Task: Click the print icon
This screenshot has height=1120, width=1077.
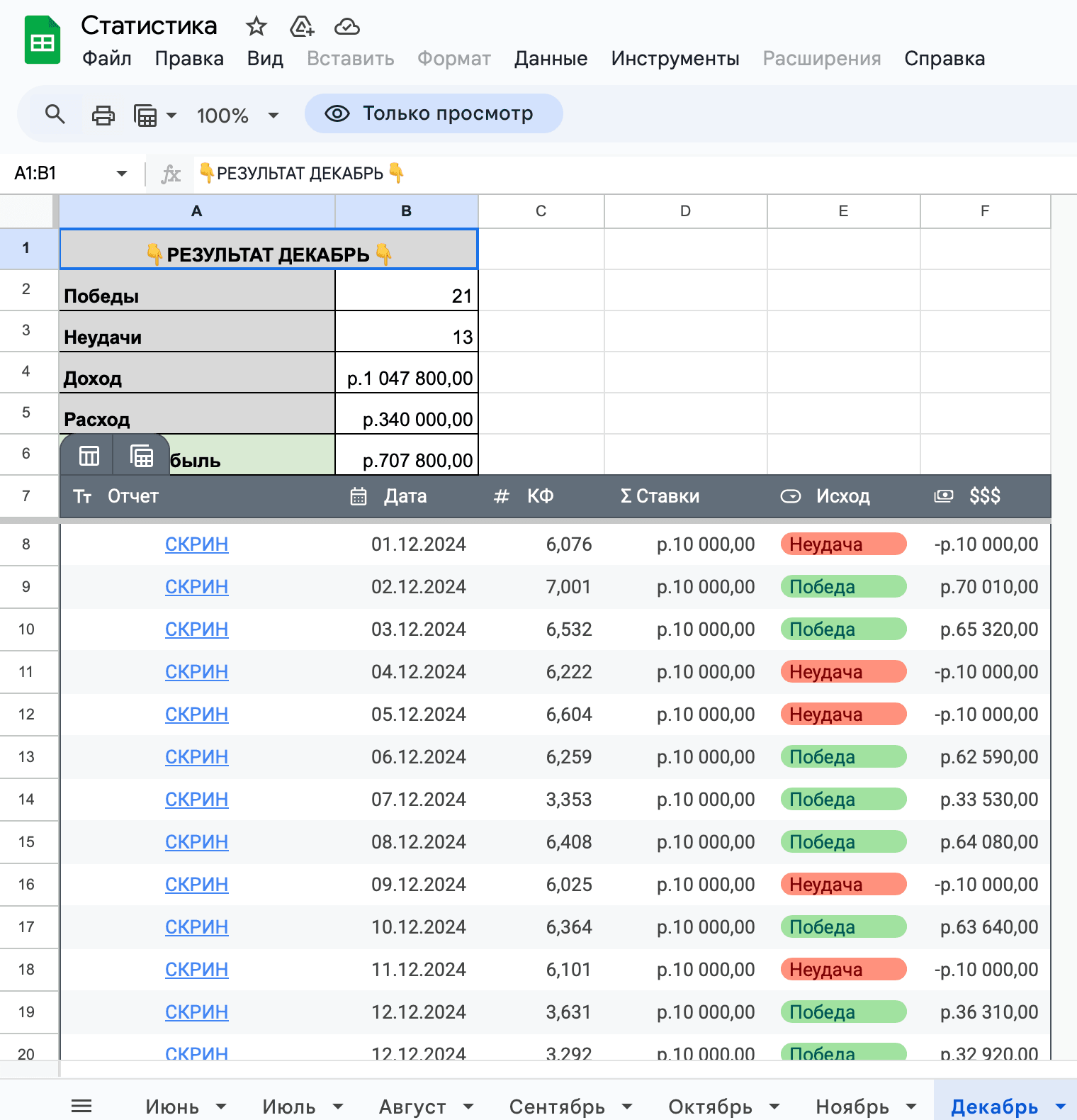Action: pyautogui.click(x=103, y=115)
